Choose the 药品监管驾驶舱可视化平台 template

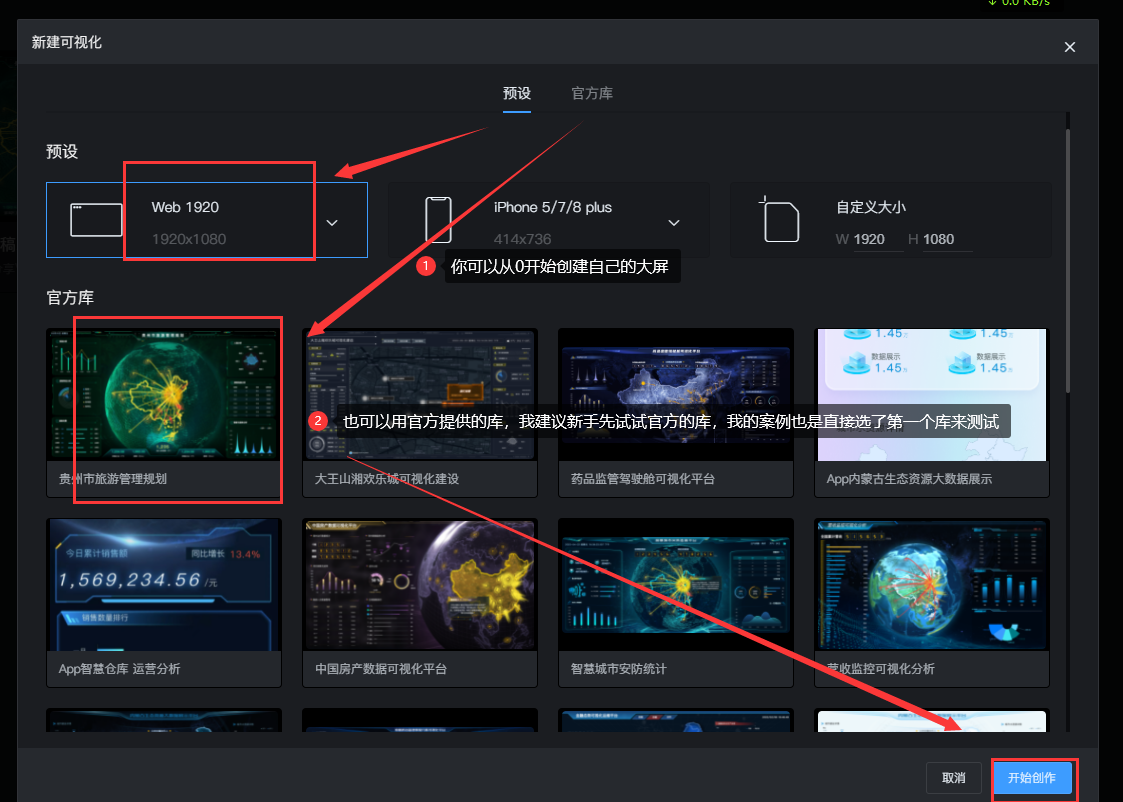pyautogui.click(x=675, y=412)
